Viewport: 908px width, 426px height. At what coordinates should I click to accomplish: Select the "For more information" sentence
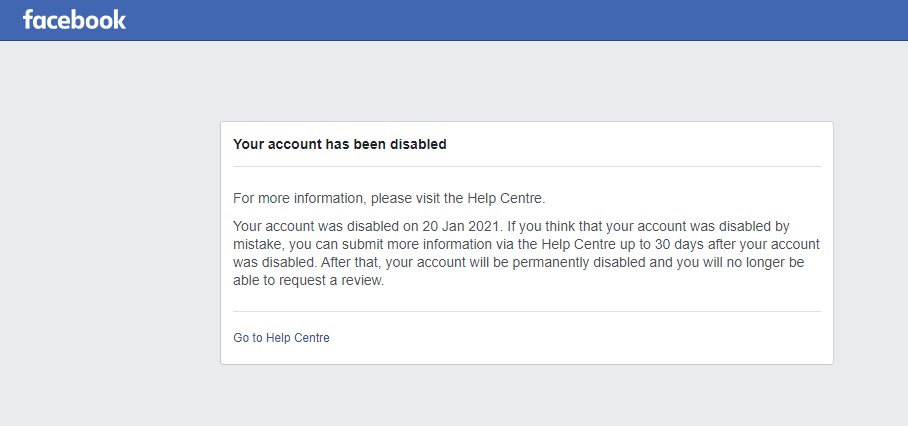[x=389, y=198]
